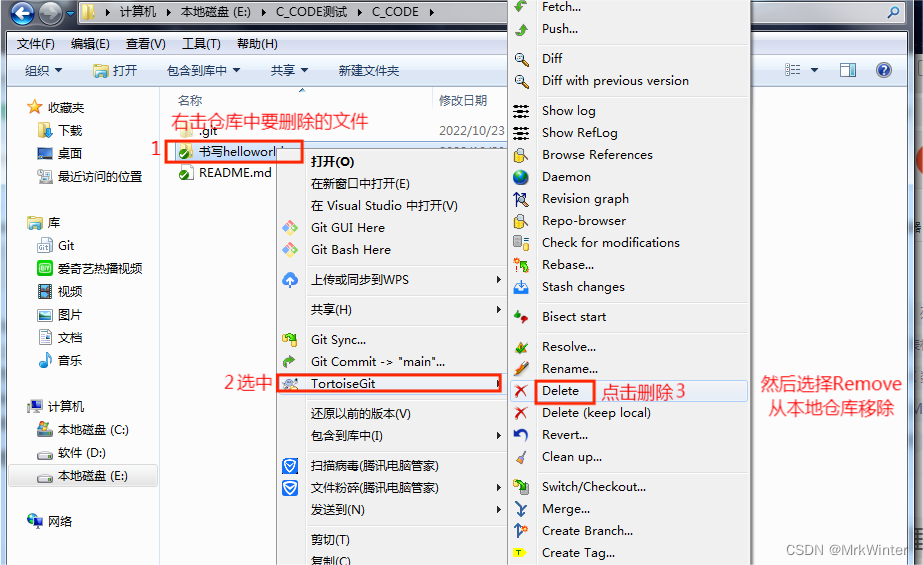The width and height of the screenshot is (923, 565).
Task: Click the red X Delete icon
Action: tap(521, 391)
